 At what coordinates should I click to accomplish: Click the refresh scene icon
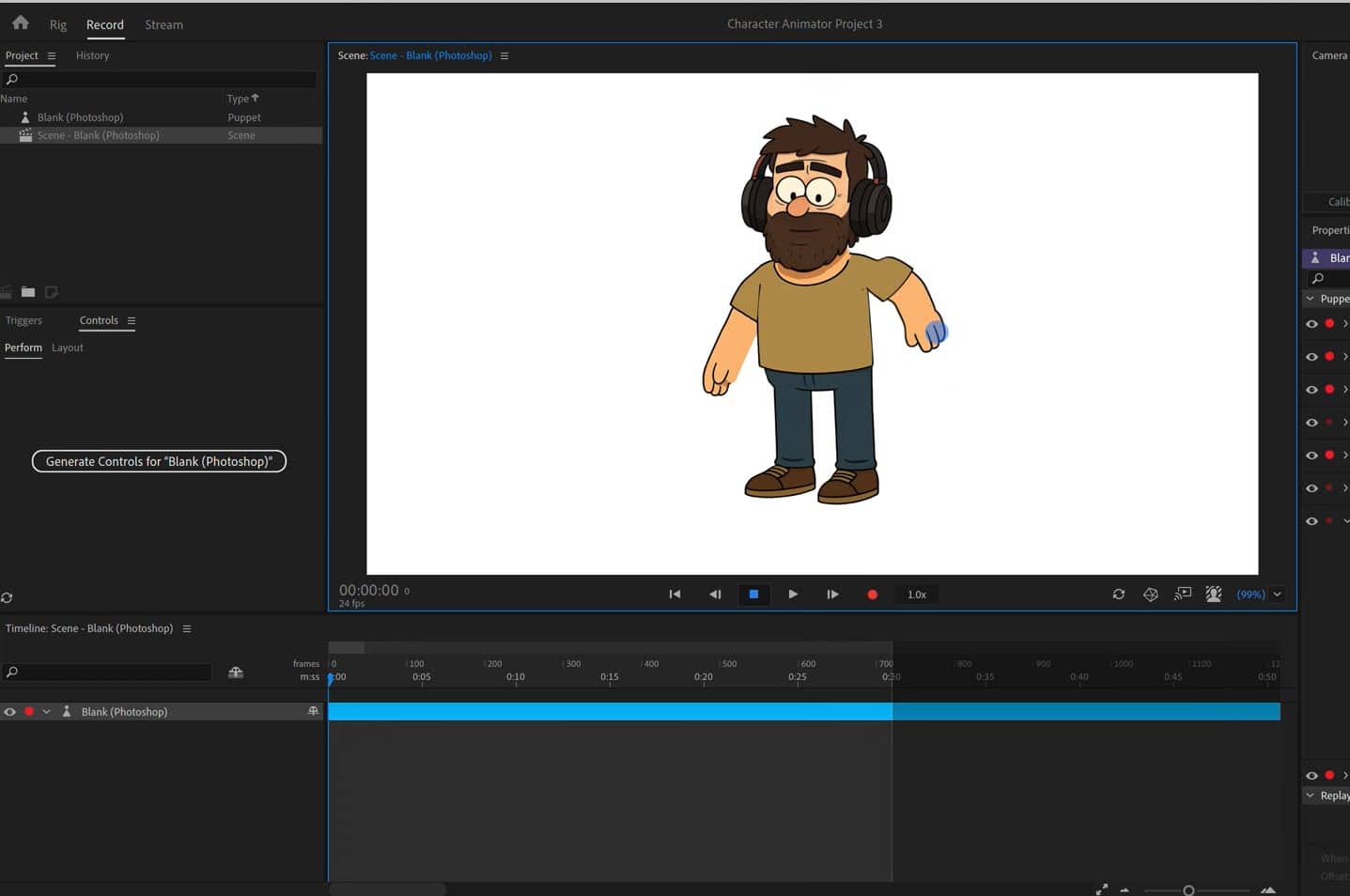(1118, 595)
